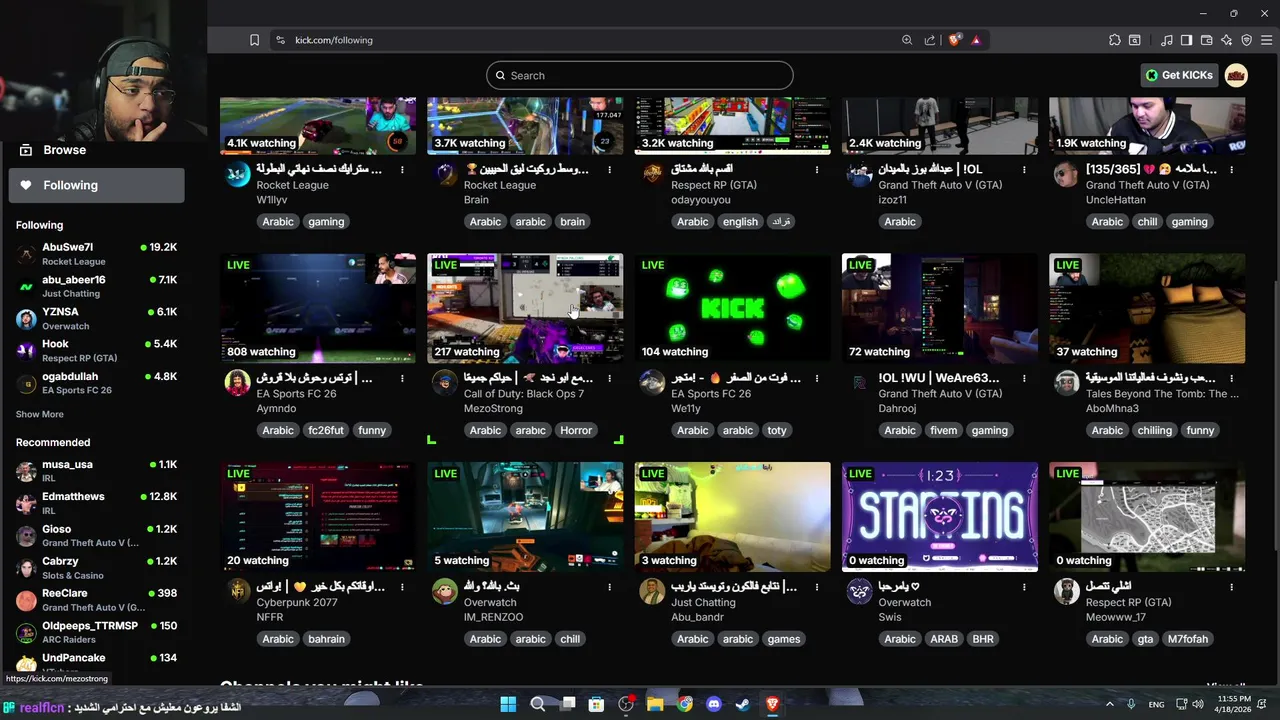Click the MezoStrong channel name link
The height and width of the screenshot is (720, 1280).
[x=493, y=409]
